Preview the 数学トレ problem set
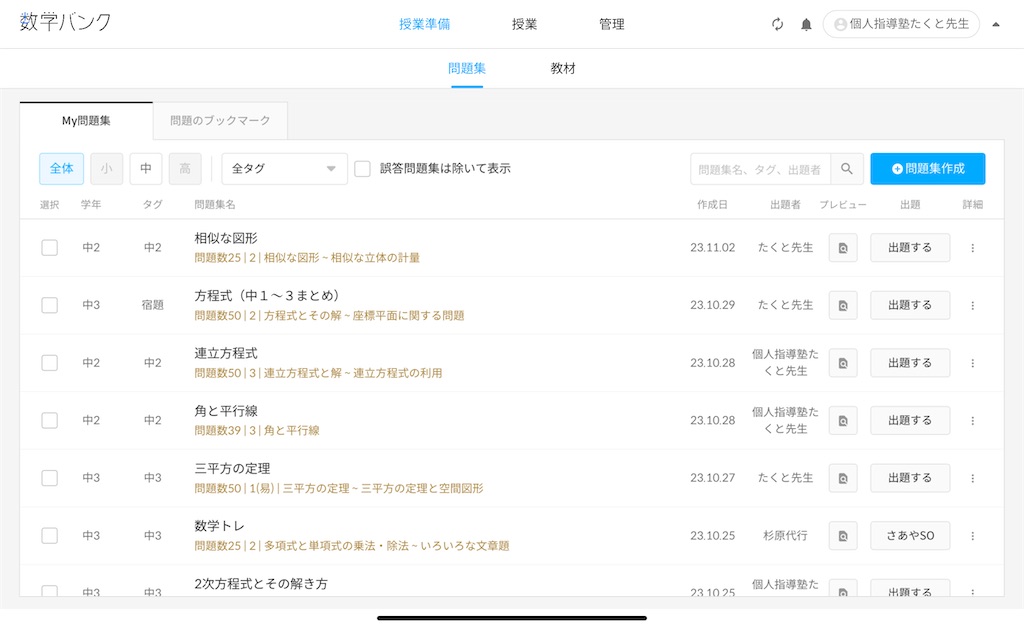The height and width of the screenshot is (627, 1024). (x=843, y=536)
